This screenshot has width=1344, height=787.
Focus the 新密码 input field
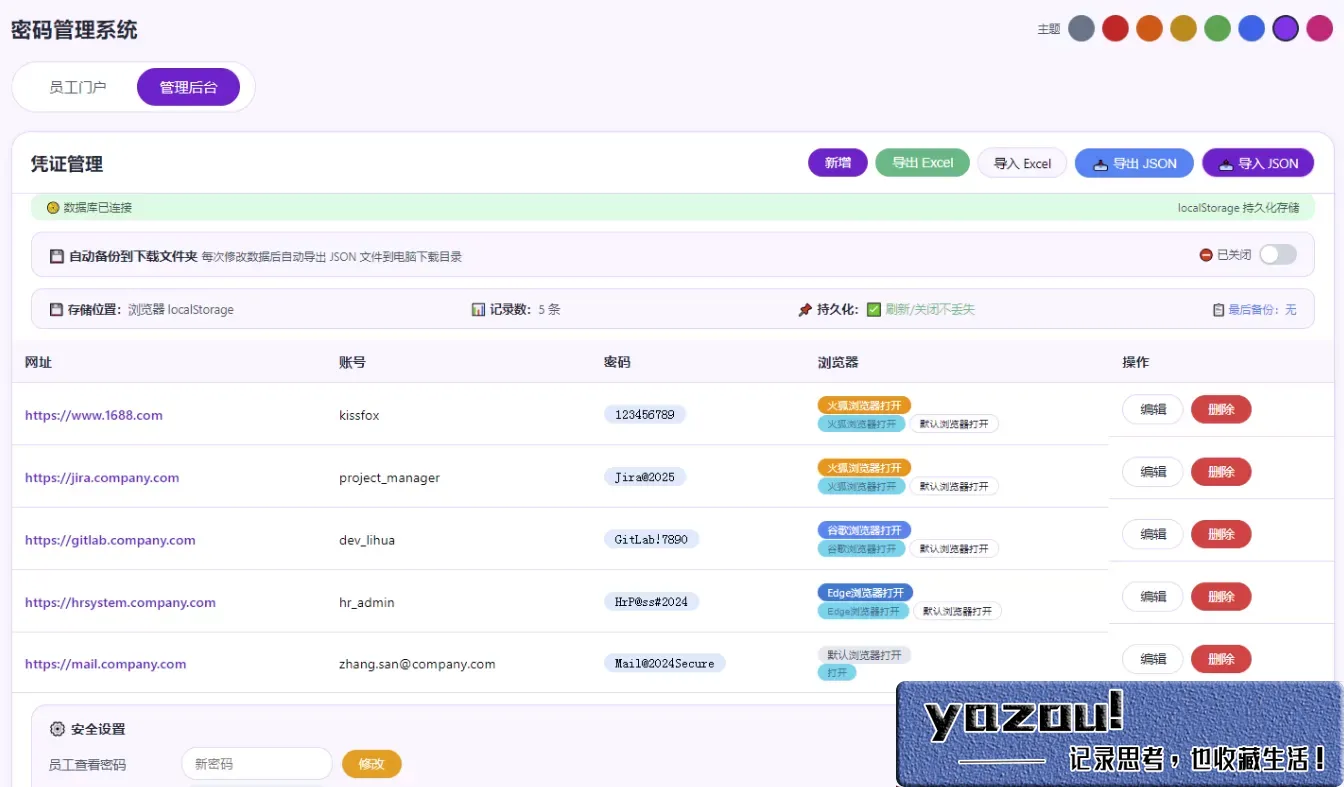(x=257, y=764)
